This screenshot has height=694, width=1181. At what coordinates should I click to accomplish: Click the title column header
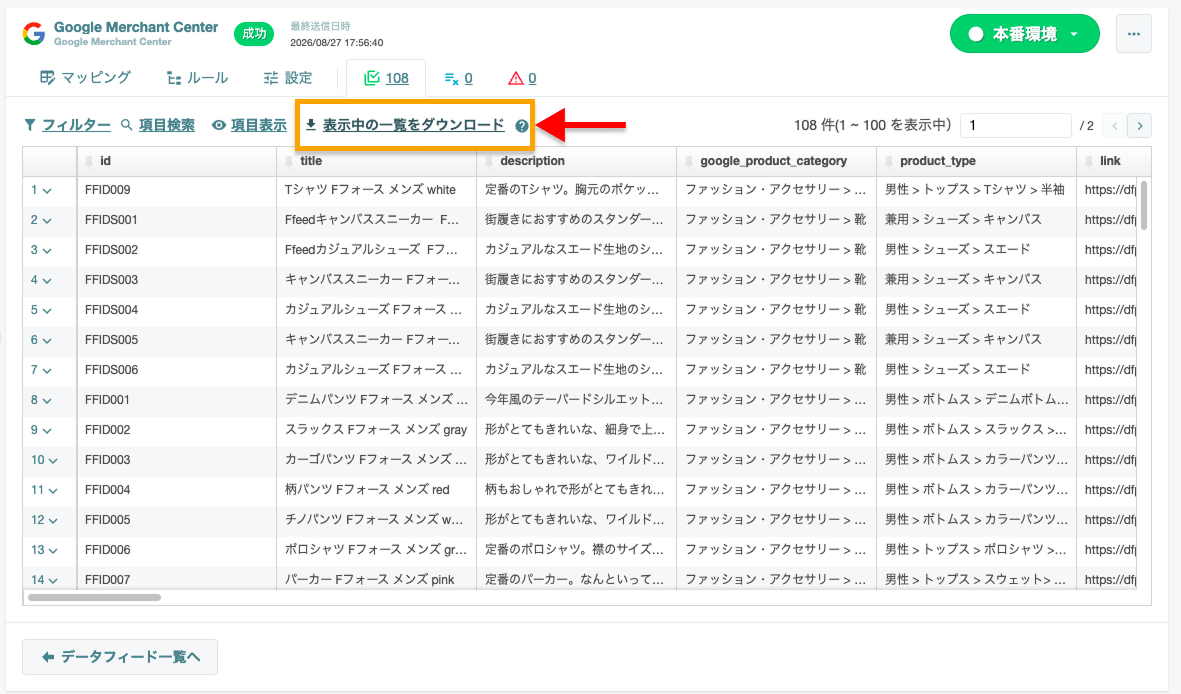pyautogui.click(x=377, y=161)
